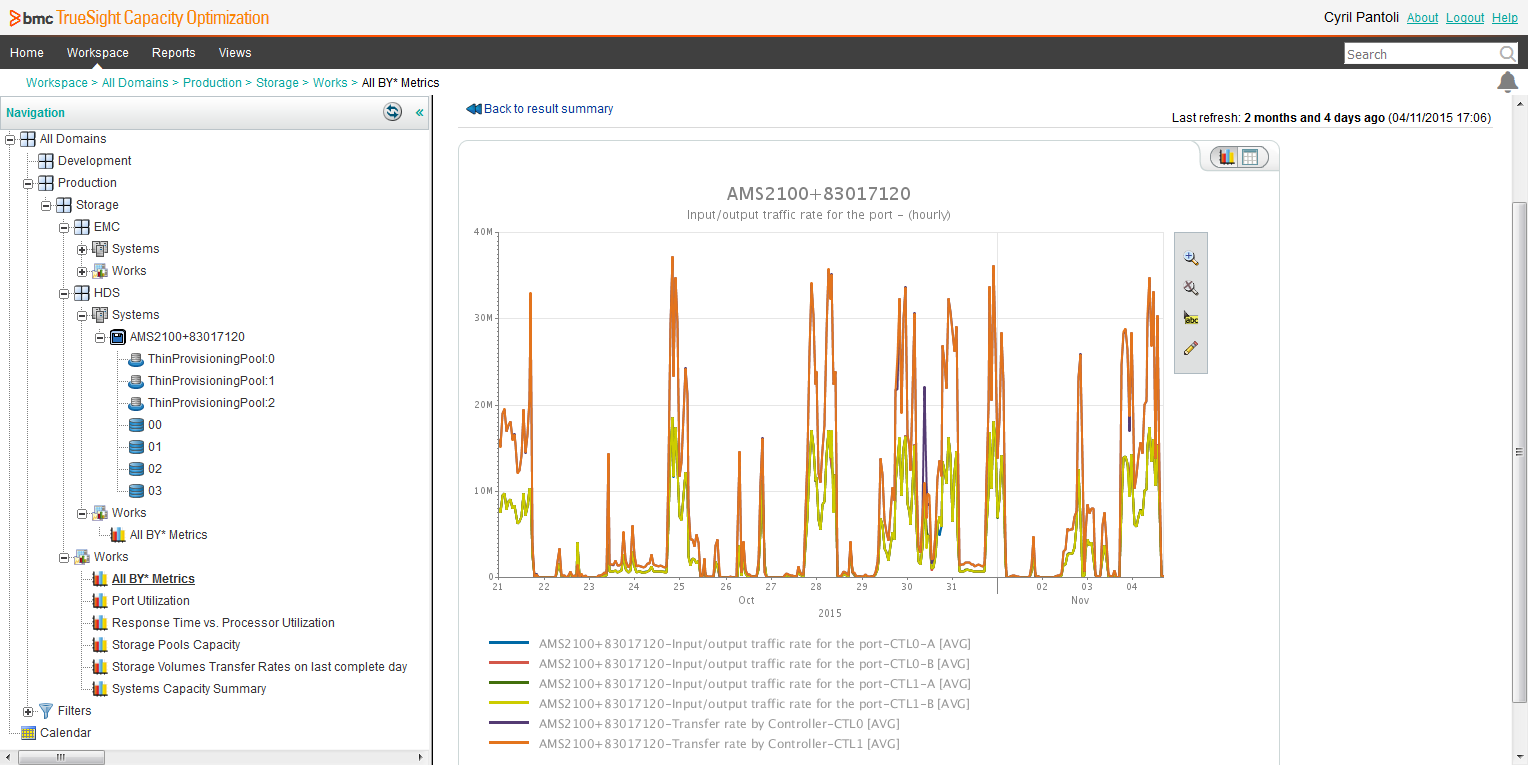1528x765 pixels.
Task: Select ThinProvisioningPool:1 in the tree
Action: pyautogui.click(x=211, y=381)
